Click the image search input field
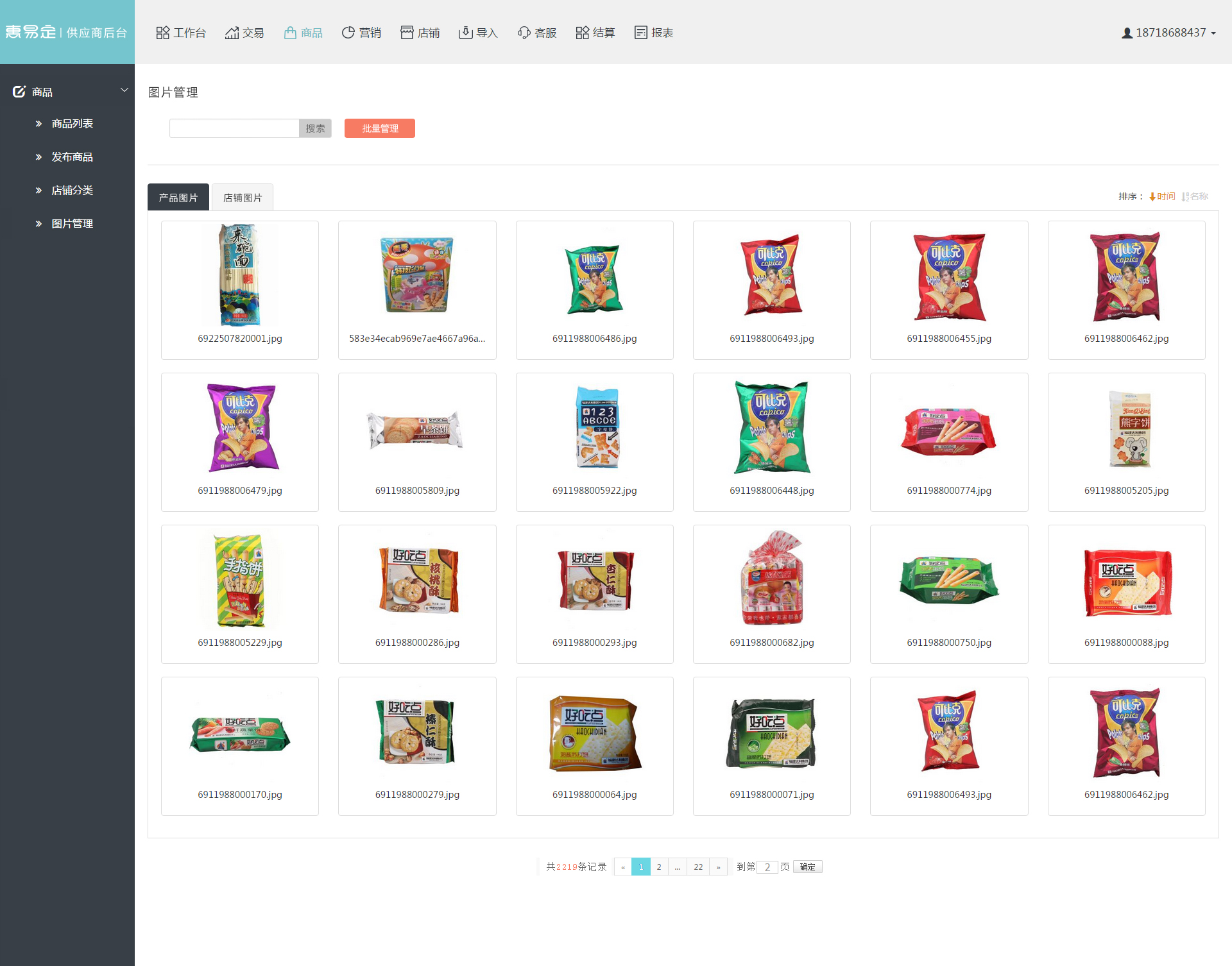 point(234,128)
